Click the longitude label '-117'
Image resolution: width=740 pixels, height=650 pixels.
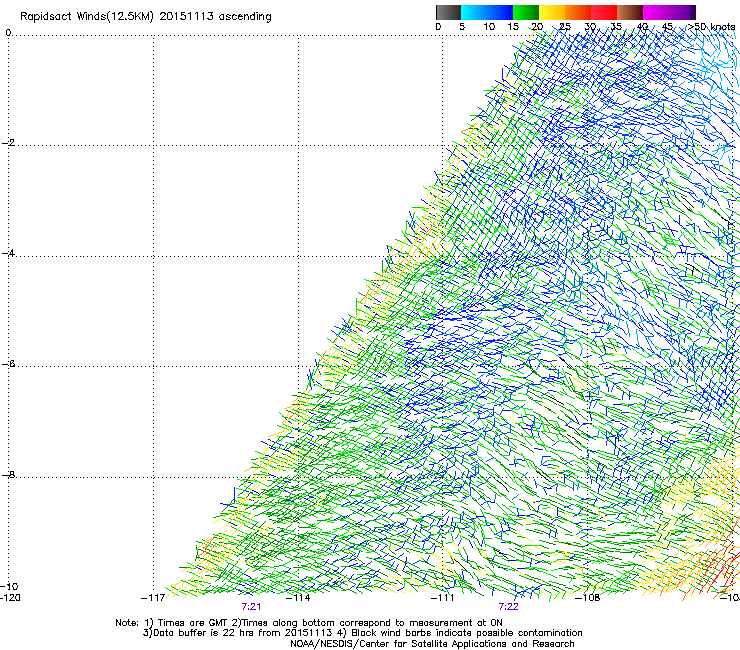[152, 598]
